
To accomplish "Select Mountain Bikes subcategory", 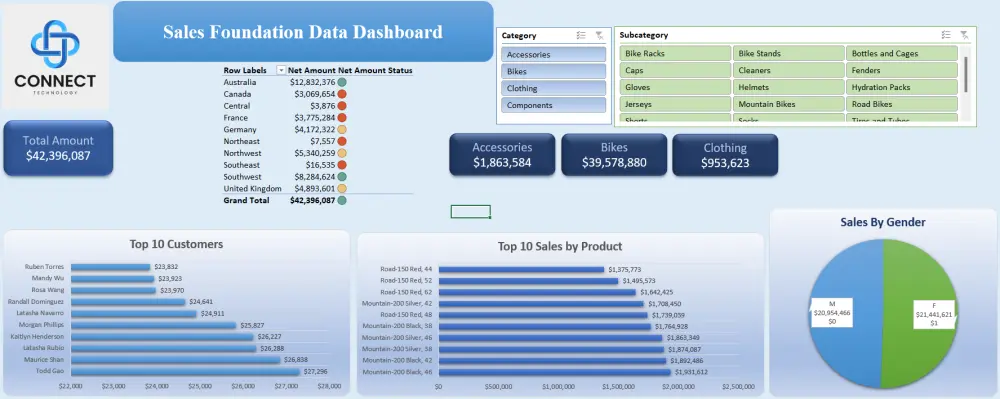I will 788,104.
